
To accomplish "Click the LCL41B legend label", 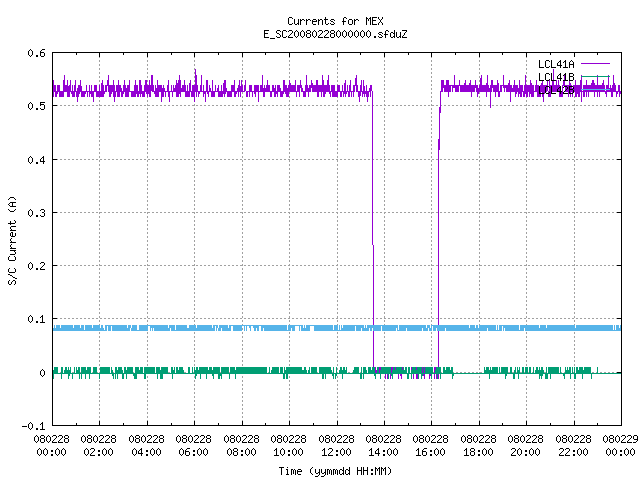I will click(556, 77).
